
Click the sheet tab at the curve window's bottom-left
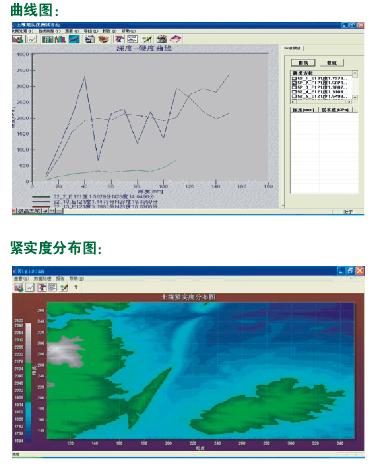tap(28, 211)
